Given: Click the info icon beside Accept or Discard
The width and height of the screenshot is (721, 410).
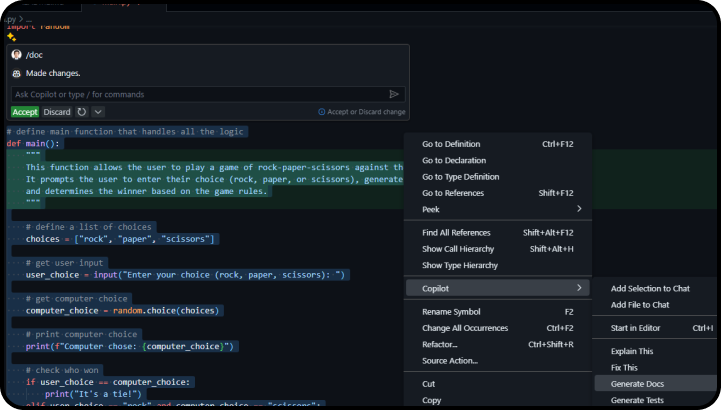Looking at the screenshot, I should tap(321, 112).
